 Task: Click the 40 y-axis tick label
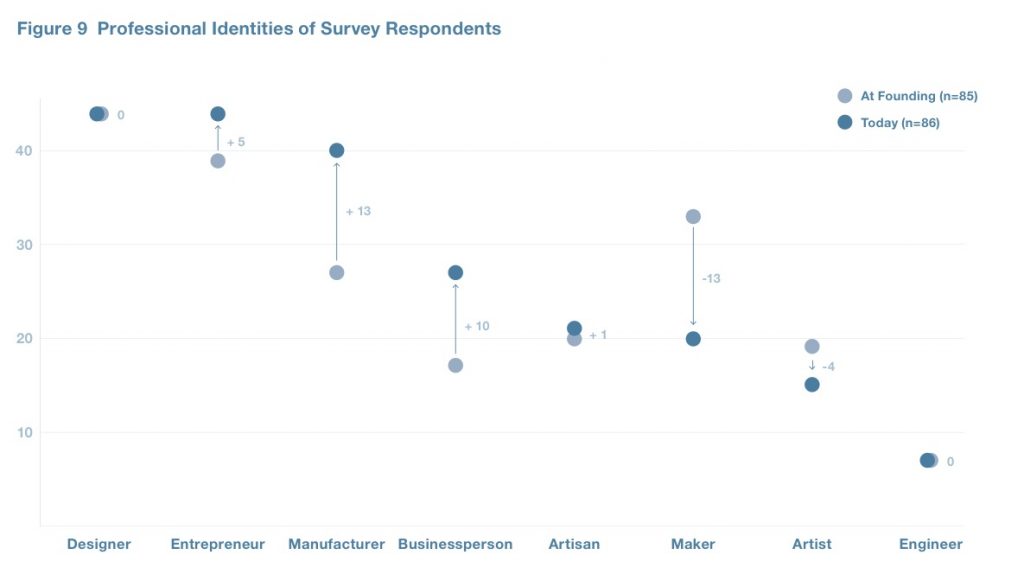[x=22, y=151]
